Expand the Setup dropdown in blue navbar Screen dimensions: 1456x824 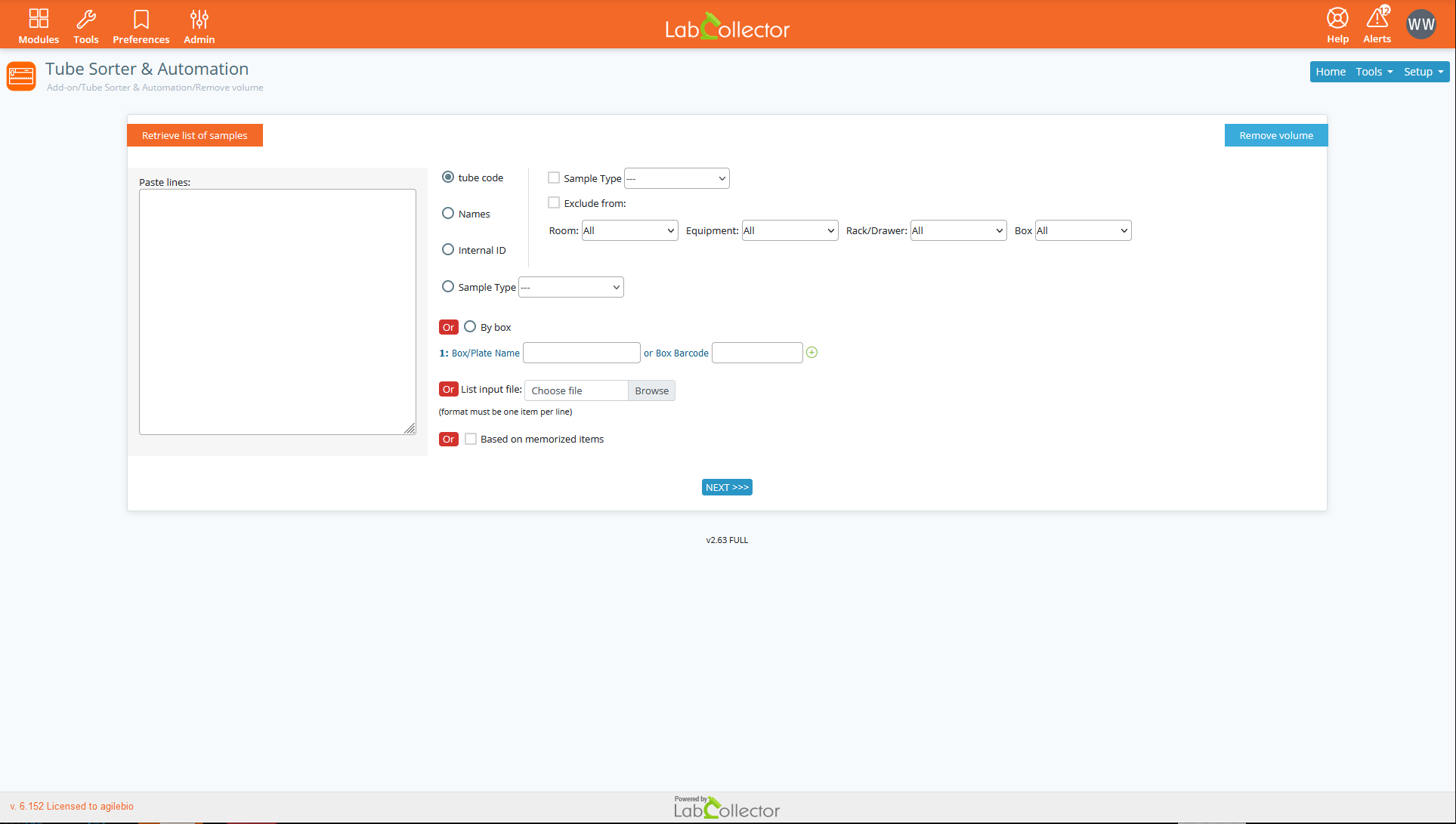pos(1424,72)
